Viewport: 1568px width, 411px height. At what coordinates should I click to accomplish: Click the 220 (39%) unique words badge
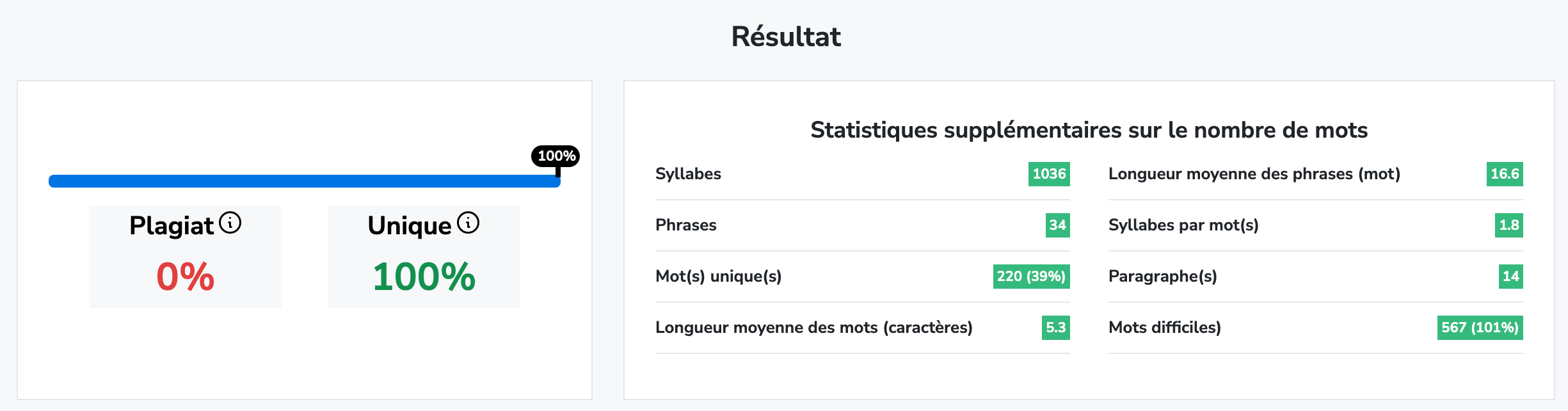[x=1031, y=277]
